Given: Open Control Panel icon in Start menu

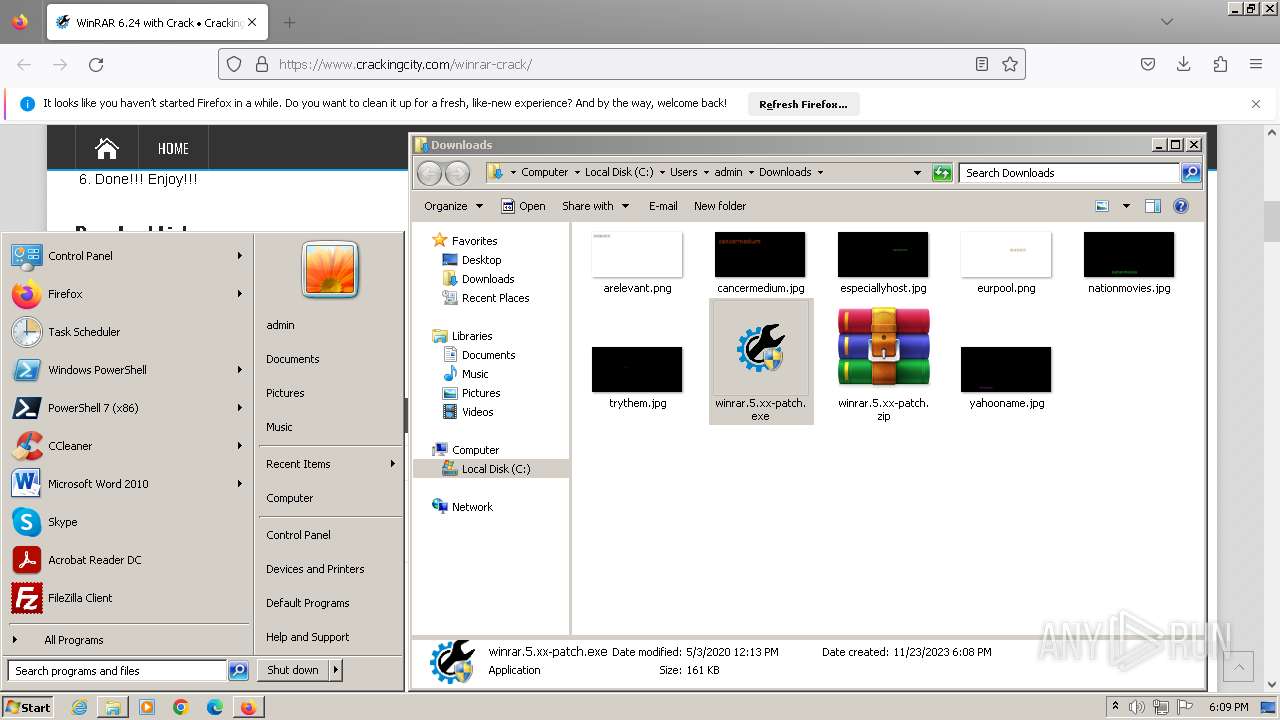Looking at the screenshot, I should 26,256.
